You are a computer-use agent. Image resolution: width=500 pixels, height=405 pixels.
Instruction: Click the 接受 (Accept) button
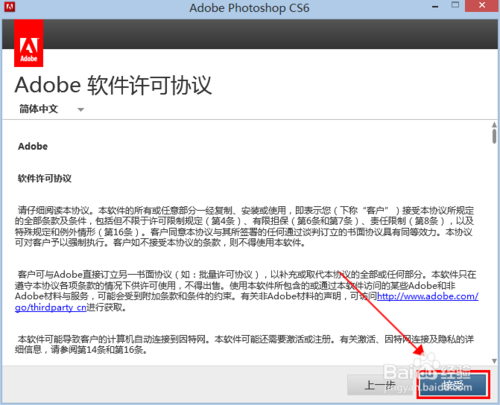pyautogui.click(x=453, y=385)
